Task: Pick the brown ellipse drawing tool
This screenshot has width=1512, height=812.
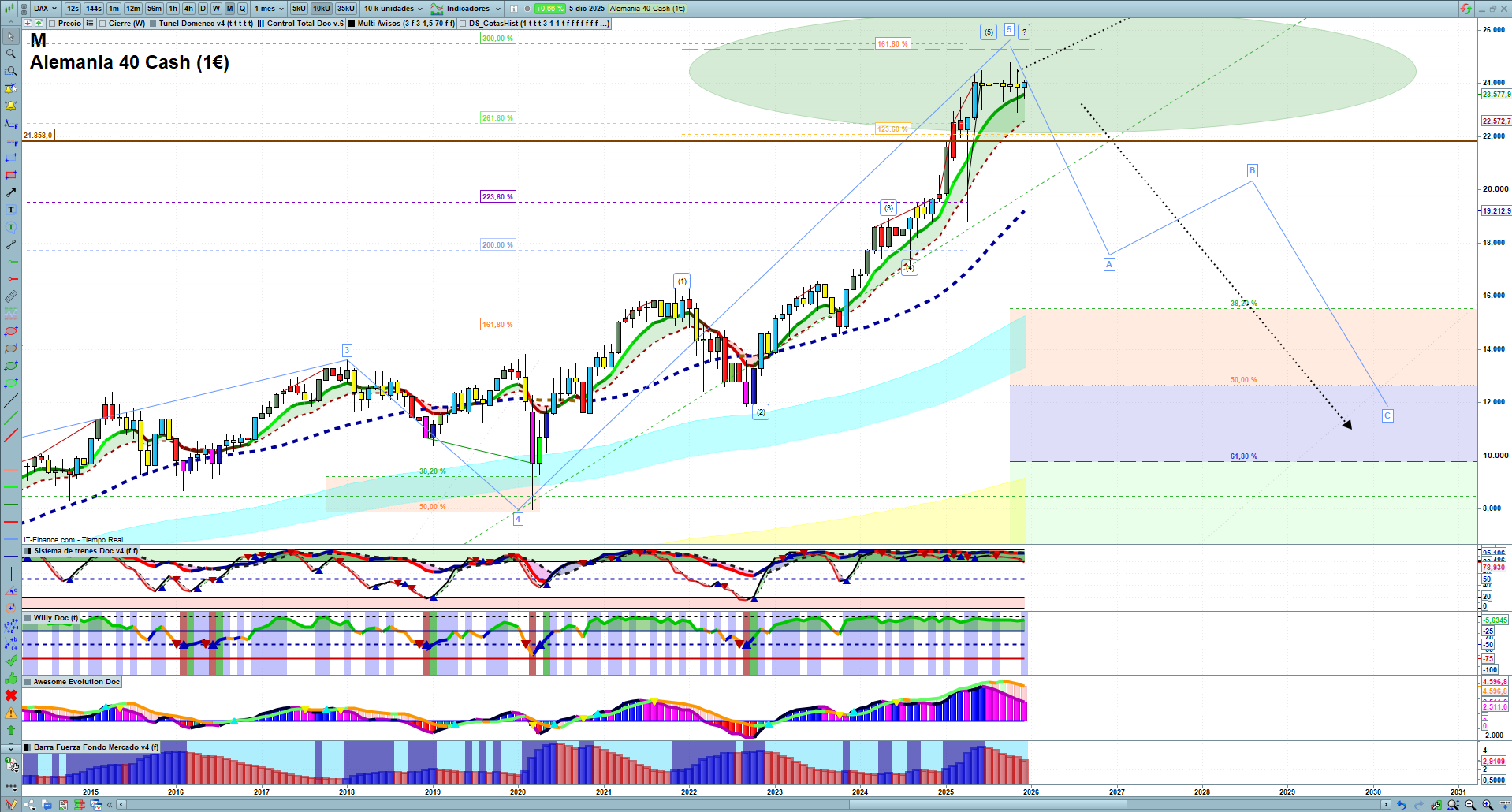Action: [11, 348]
